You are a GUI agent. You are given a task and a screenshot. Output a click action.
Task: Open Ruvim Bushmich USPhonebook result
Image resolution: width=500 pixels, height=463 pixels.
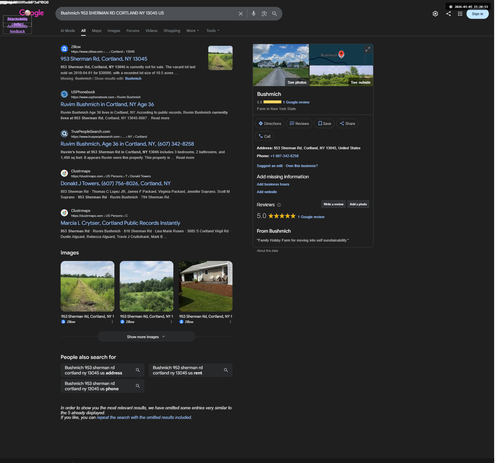tap(107, 104)
